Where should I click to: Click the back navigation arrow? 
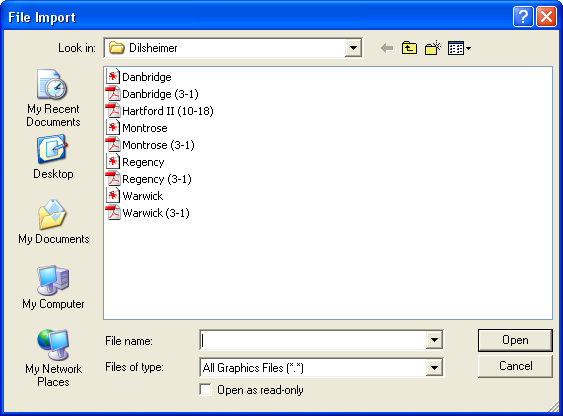pyautogui.click(x=387, y=48)
